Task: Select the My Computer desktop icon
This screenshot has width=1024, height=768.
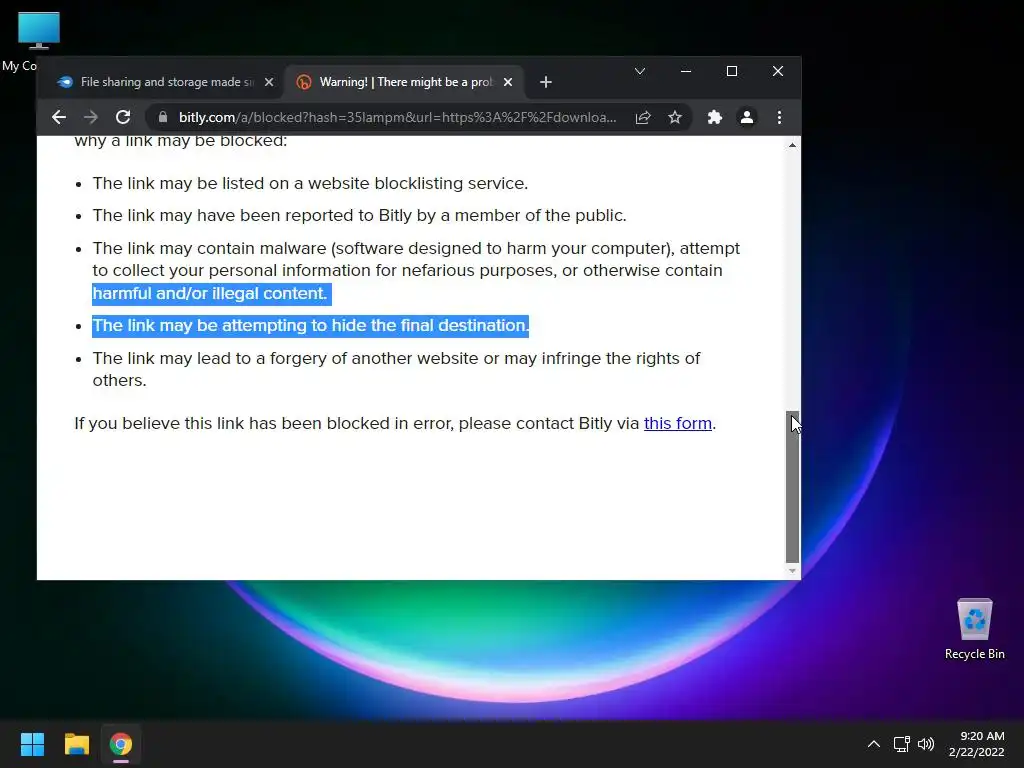Action: point(38,40)
